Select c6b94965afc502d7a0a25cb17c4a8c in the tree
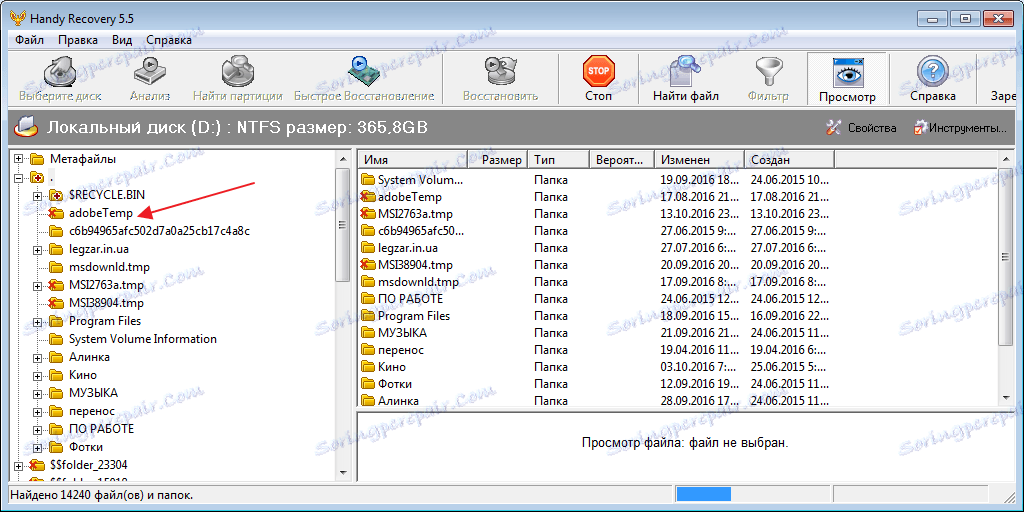Screen dimensions: 1024x512 159,231
